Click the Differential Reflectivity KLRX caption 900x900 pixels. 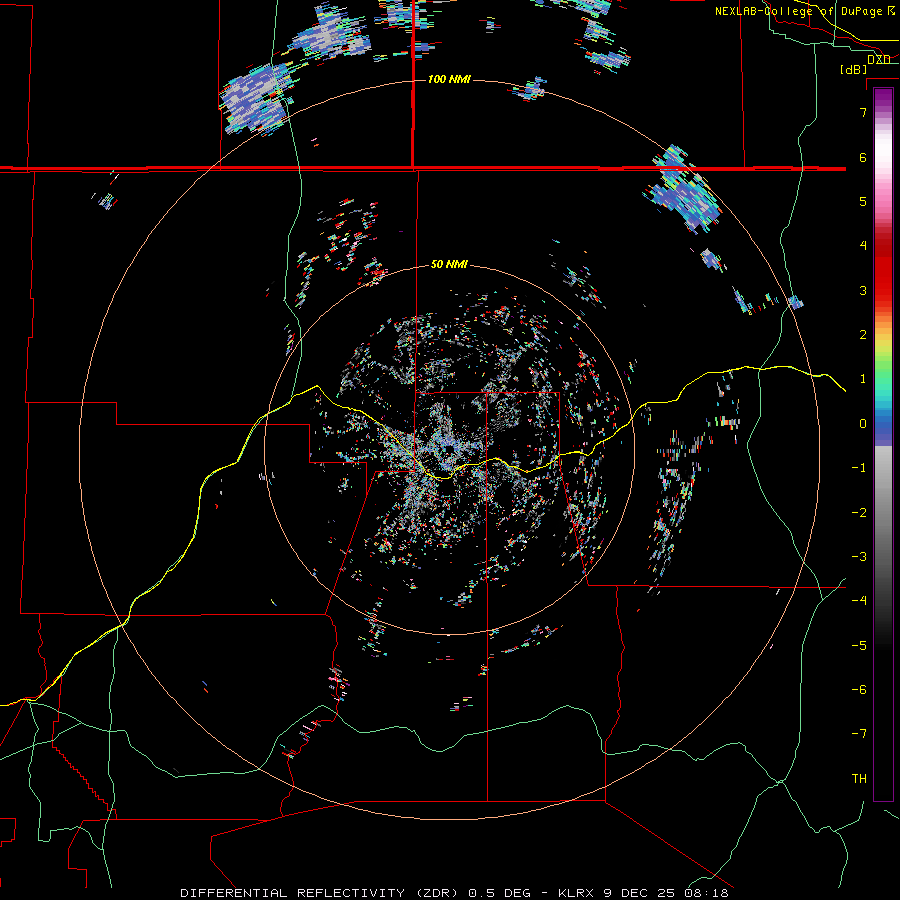pyautogui.click(x=454, y=893)
